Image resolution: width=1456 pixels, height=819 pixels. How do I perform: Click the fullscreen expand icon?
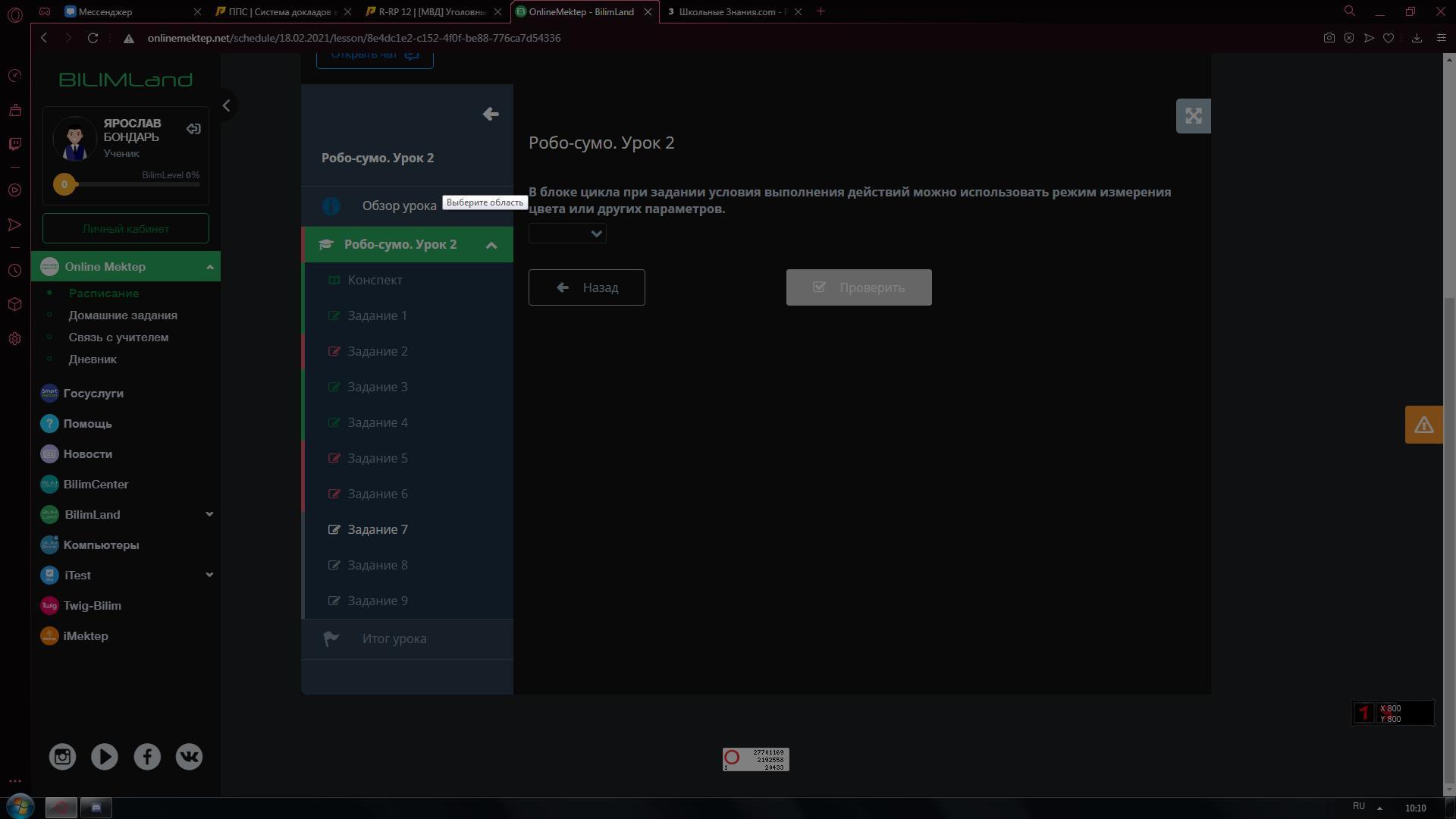click(x=1193, y=116)
